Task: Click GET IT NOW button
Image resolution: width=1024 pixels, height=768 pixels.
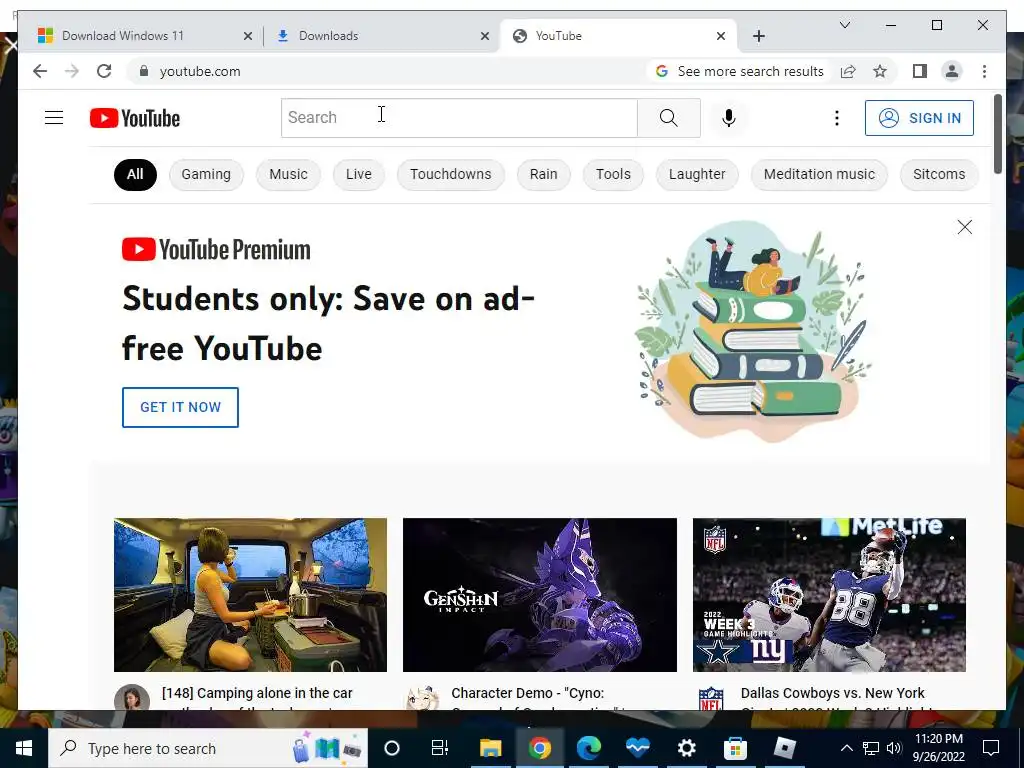Action: (x=180, y=407)
